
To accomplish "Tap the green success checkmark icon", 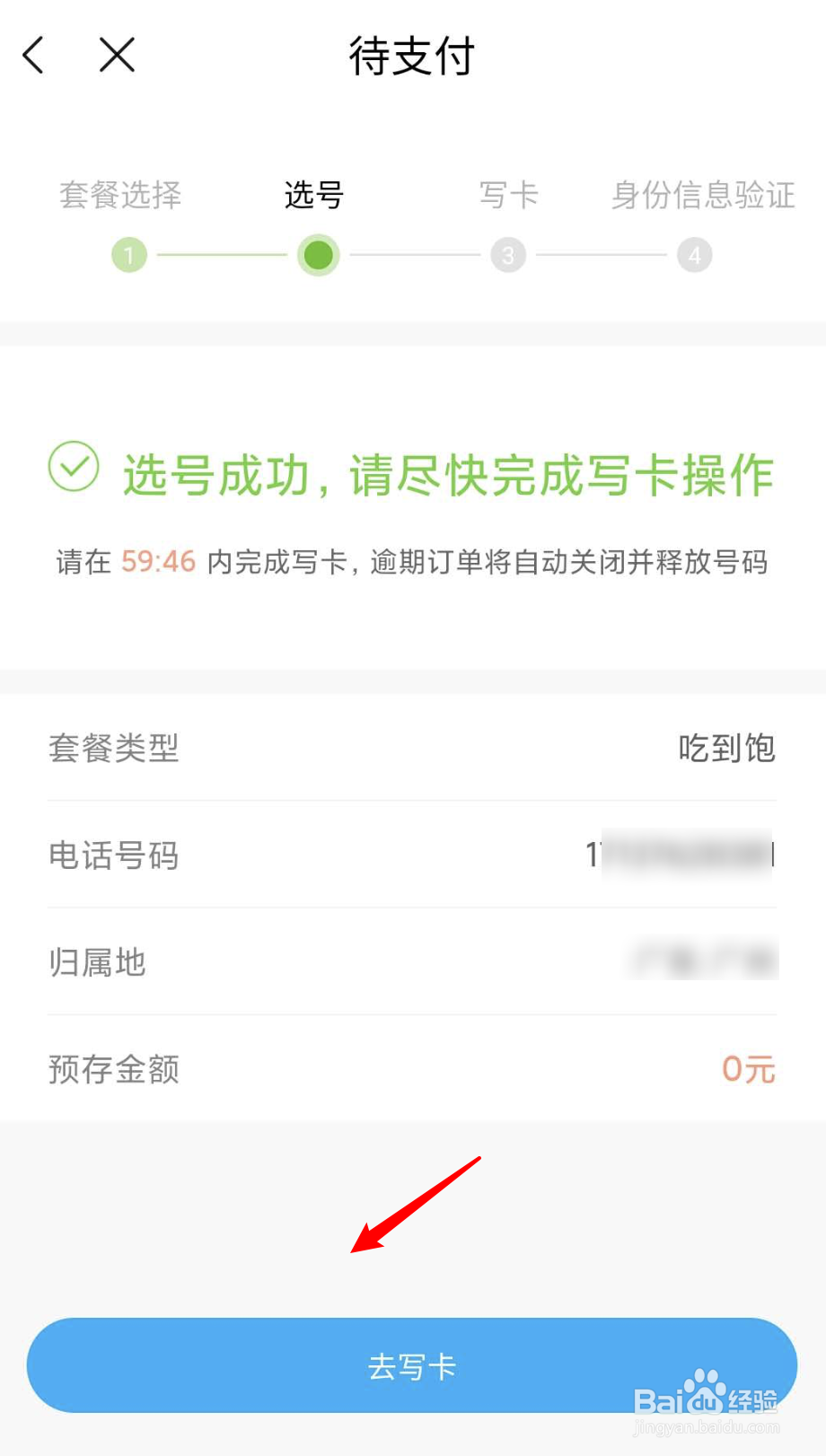I will tap(74, 467).
